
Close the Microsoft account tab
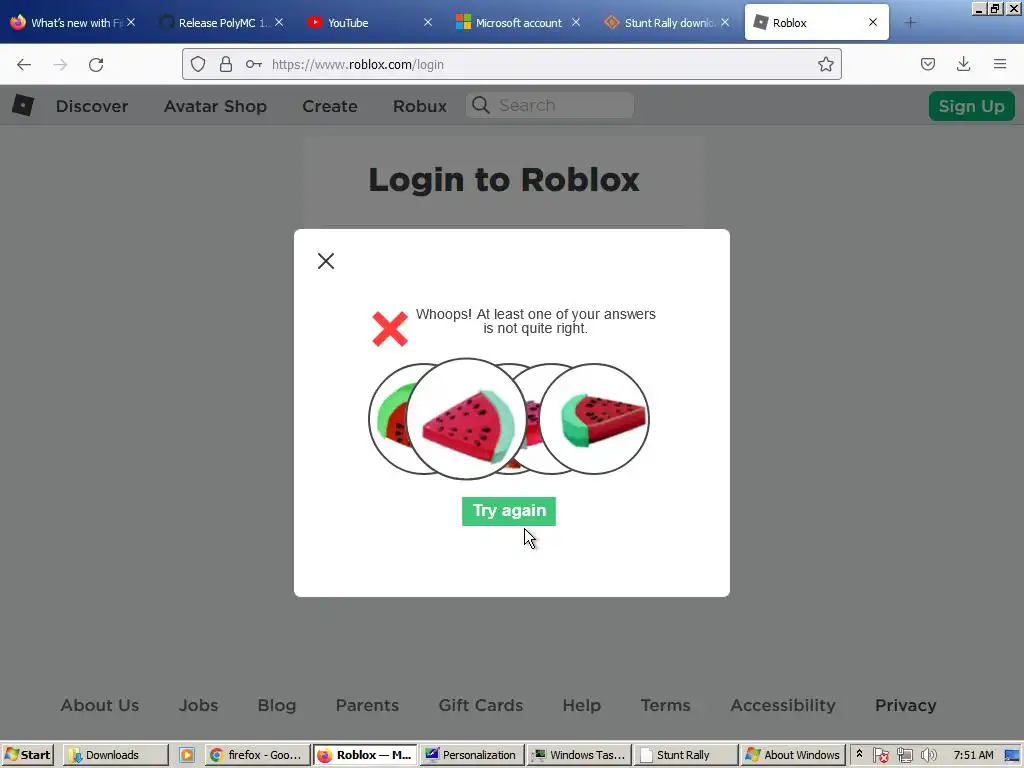tap(576, 22)
